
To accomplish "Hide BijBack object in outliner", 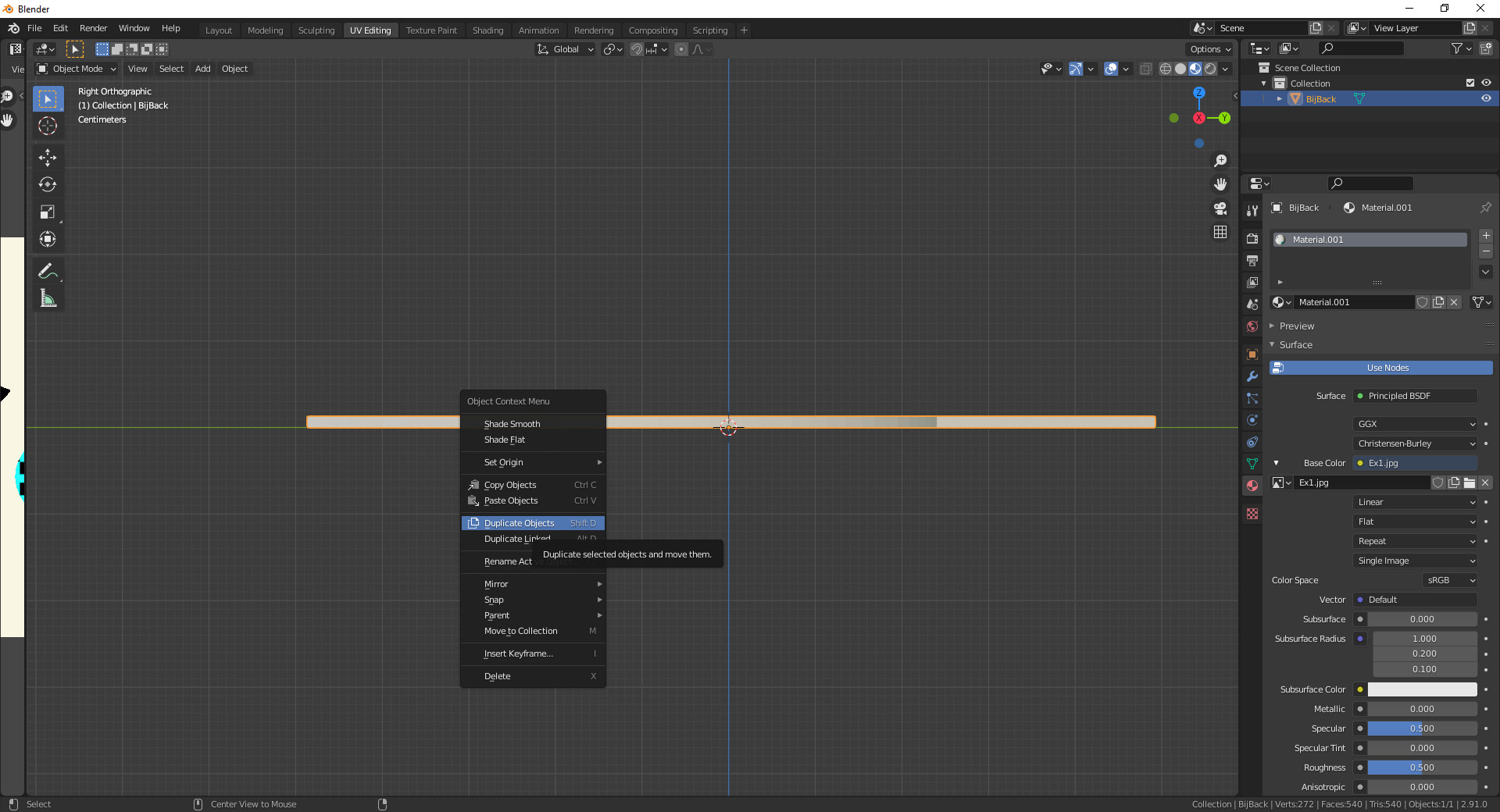I will coord(1486,99).
